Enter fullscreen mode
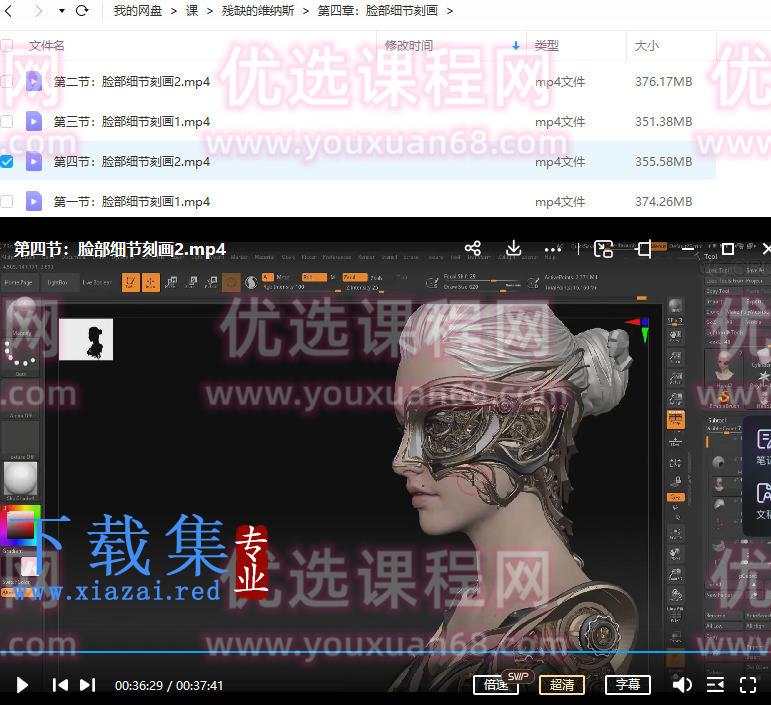Image resolution: width=771 pixels, height=705 pixels. 748,685
